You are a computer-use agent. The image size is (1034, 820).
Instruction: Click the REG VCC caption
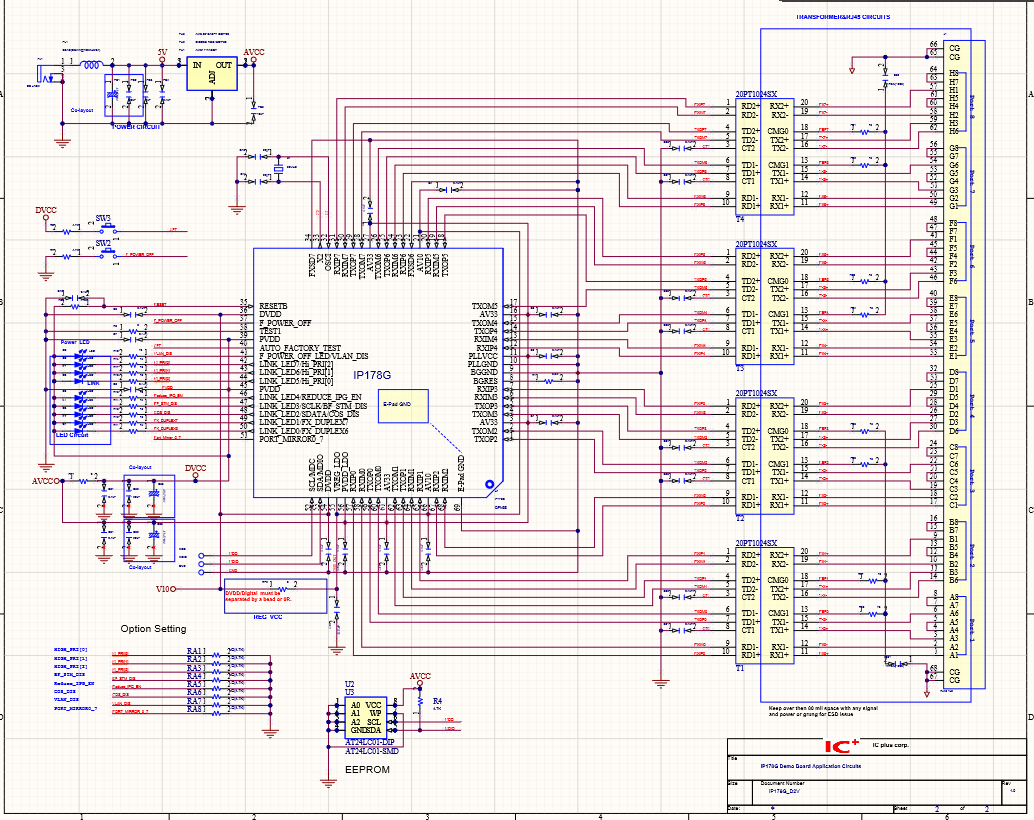[268, 617]
